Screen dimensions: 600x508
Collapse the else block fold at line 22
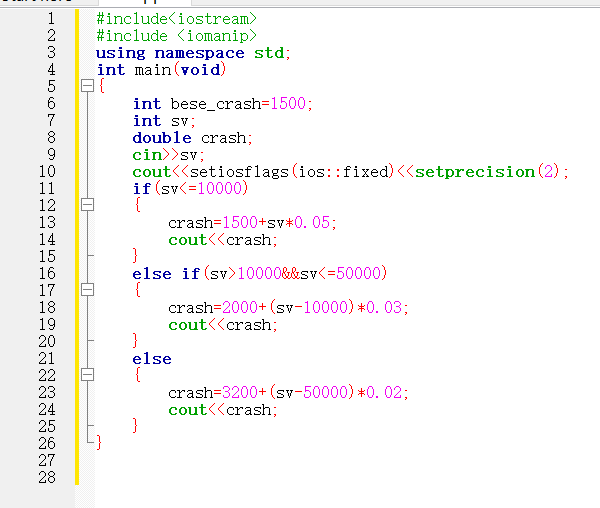point(87,374)
